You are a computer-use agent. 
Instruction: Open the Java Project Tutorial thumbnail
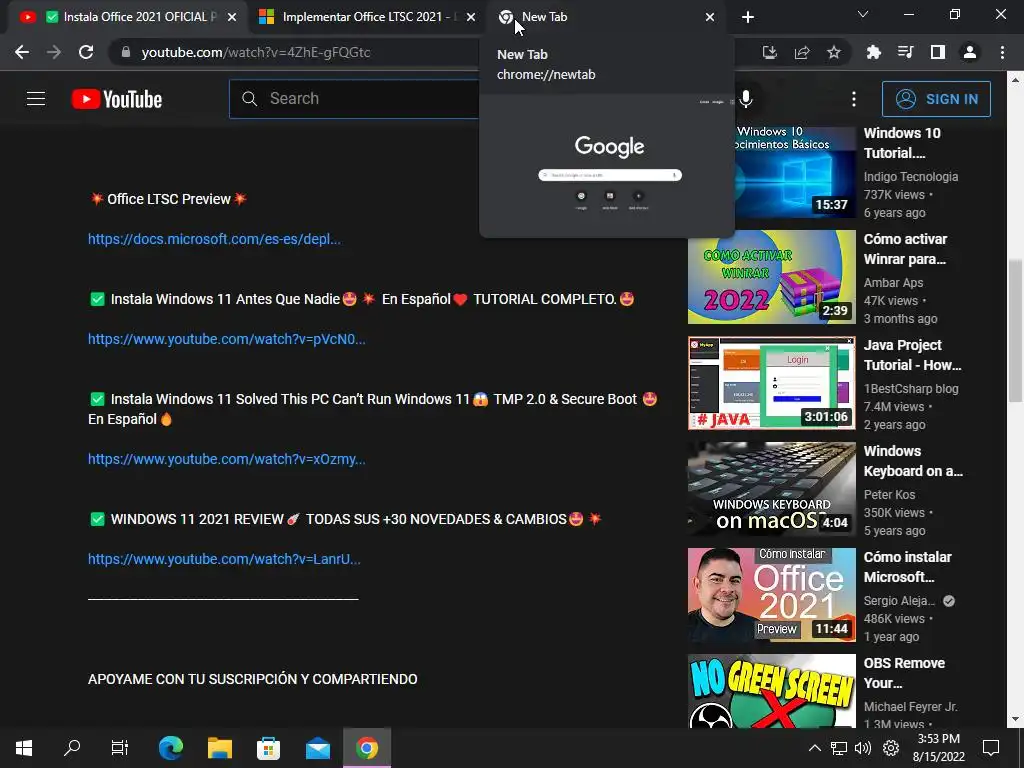click(x=771, y=383)
